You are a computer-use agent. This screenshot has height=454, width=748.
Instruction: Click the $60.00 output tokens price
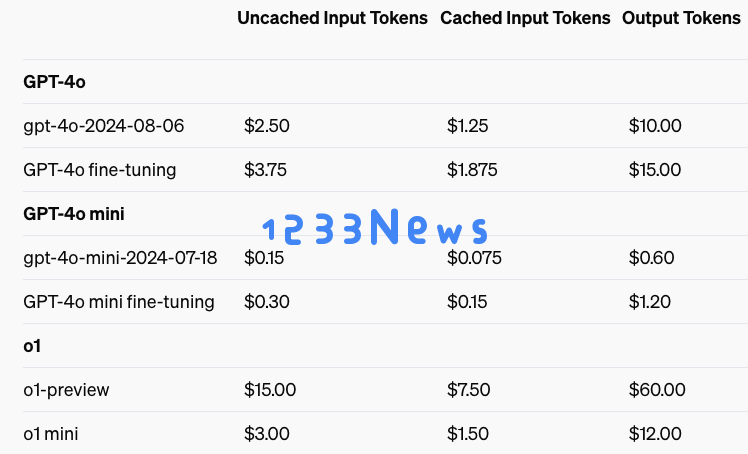(657, 390)
